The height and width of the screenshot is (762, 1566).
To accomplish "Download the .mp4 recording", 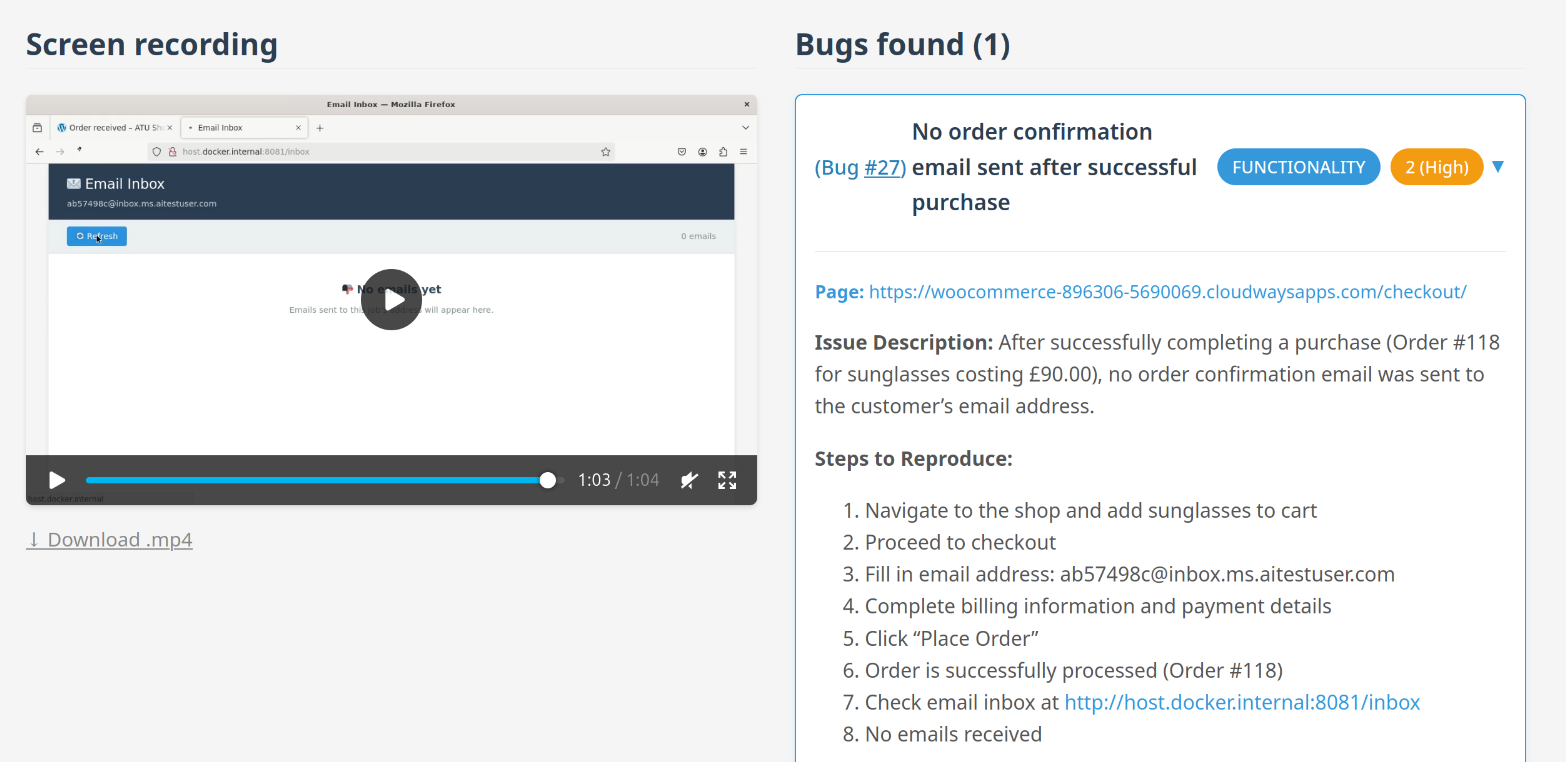I will coord(109,540).
